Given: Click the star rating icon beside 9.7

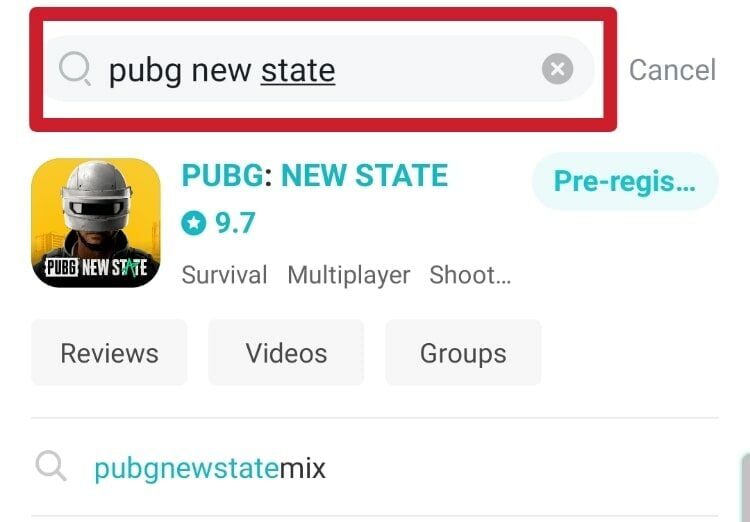Looking at the screenshot, I should 194,223.
